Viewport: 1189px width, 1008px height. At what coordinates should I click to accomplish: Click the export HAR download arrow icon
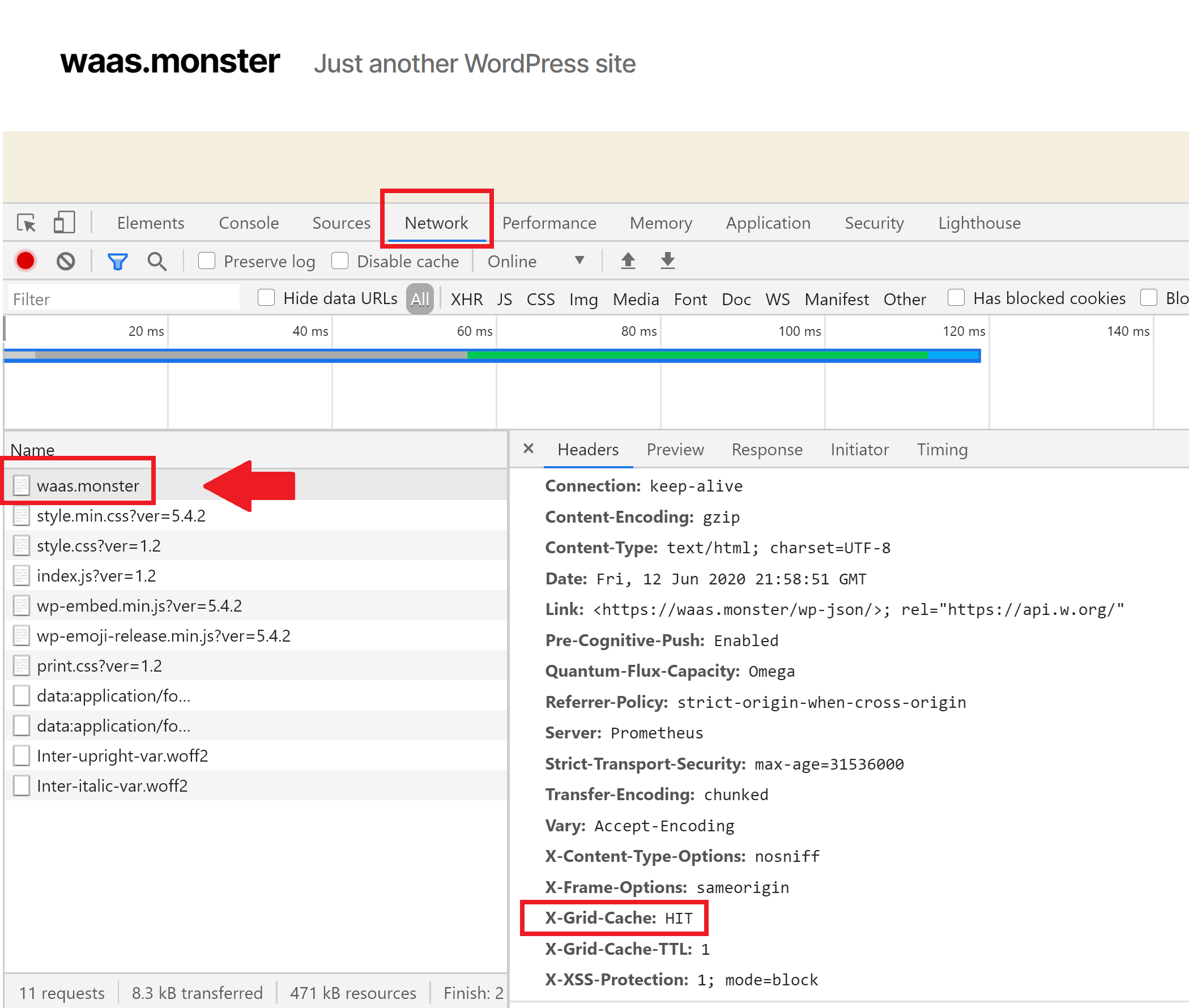668,261
